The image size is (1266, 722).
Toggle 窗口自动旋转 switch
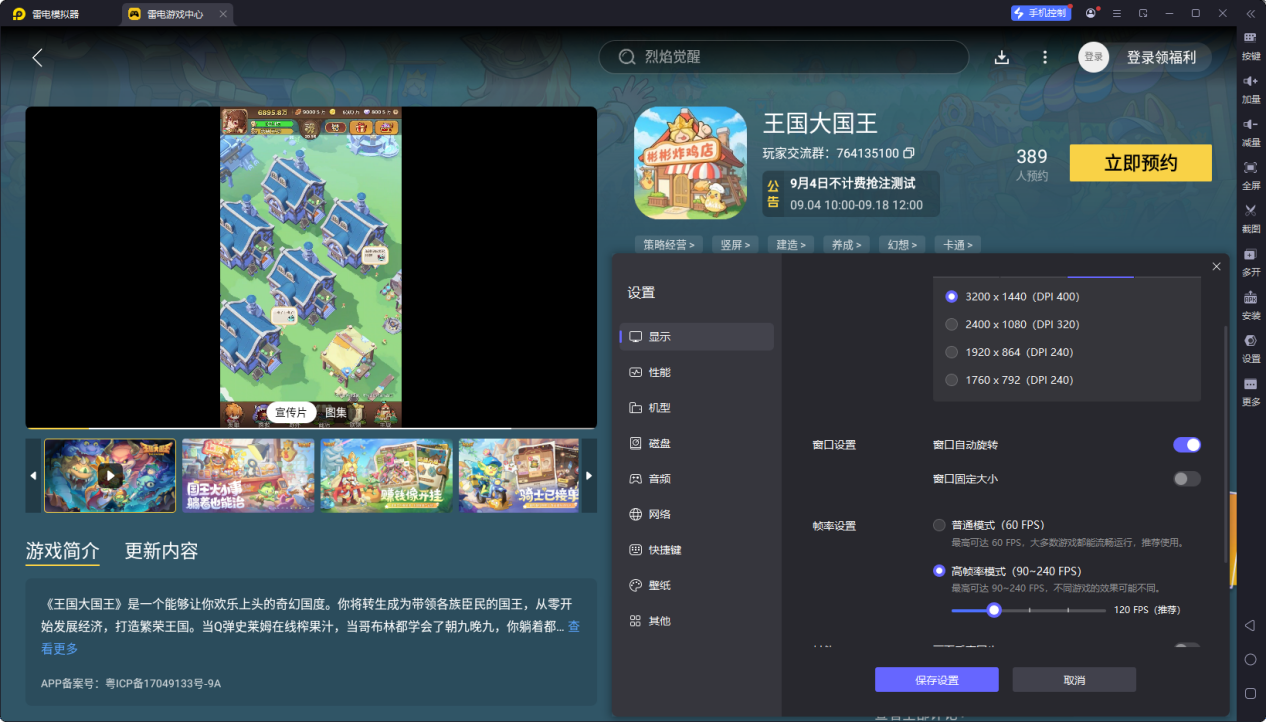tap(1187, 445)
